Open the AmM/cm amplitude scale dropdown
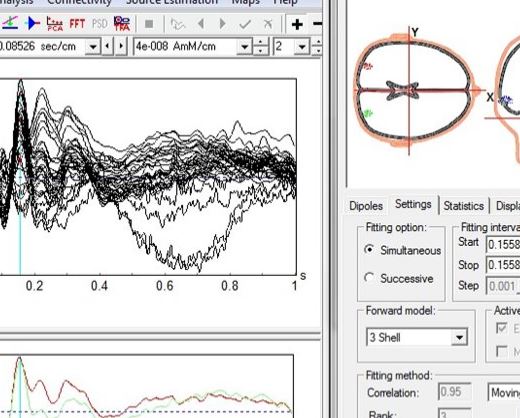Viewport: 520px width, 418px height. coord(244,46)
